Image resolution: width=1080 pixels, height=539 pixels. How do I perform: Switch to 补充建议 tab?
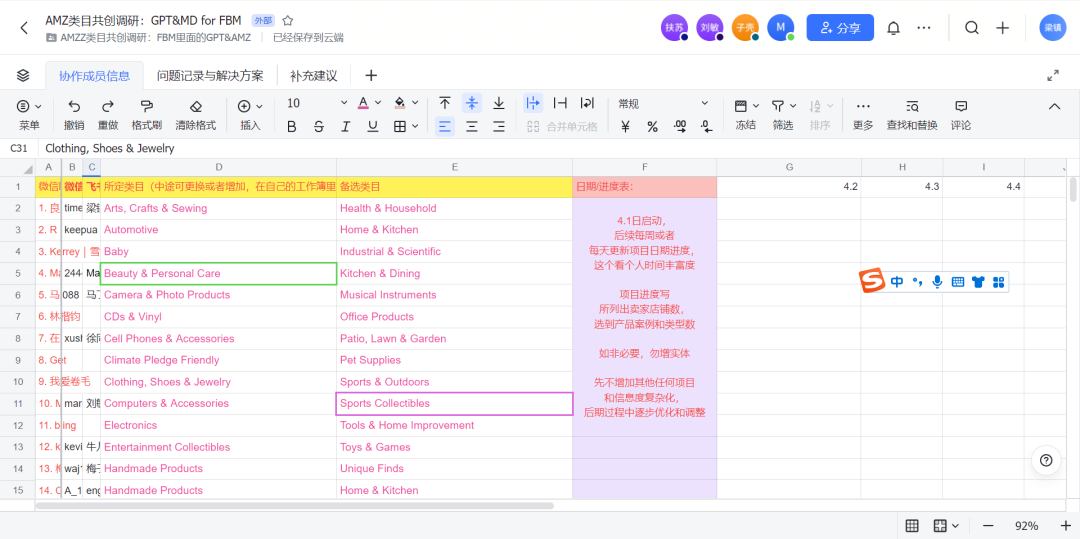click(313, 76)
